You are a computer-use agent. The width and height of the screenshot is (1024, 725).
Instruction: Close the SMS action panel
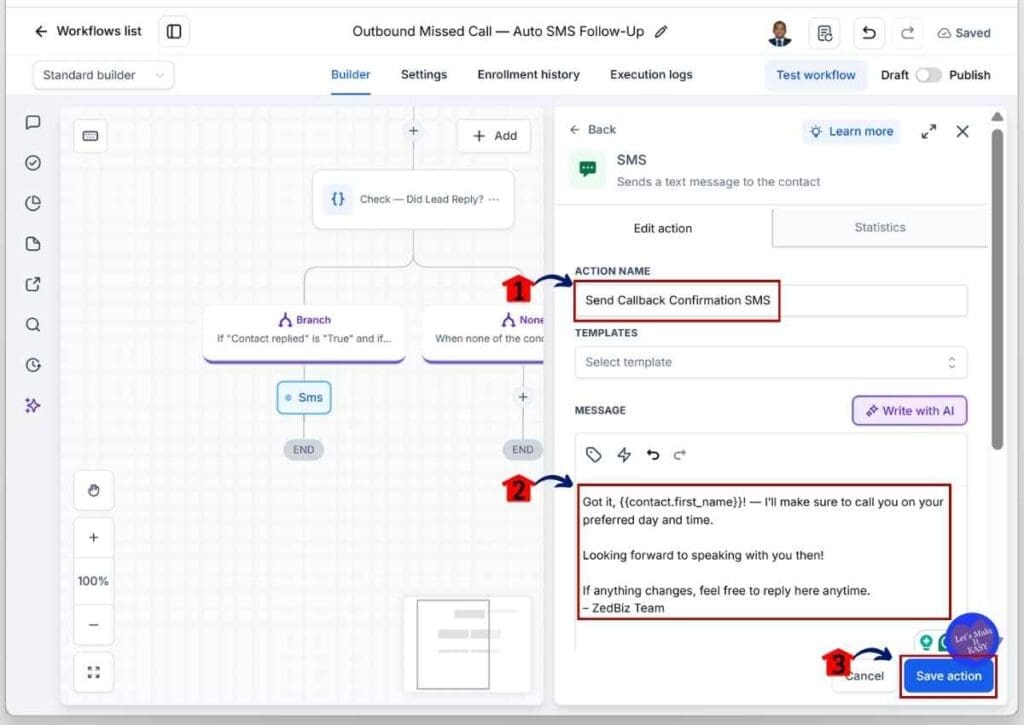coord(962,131)
